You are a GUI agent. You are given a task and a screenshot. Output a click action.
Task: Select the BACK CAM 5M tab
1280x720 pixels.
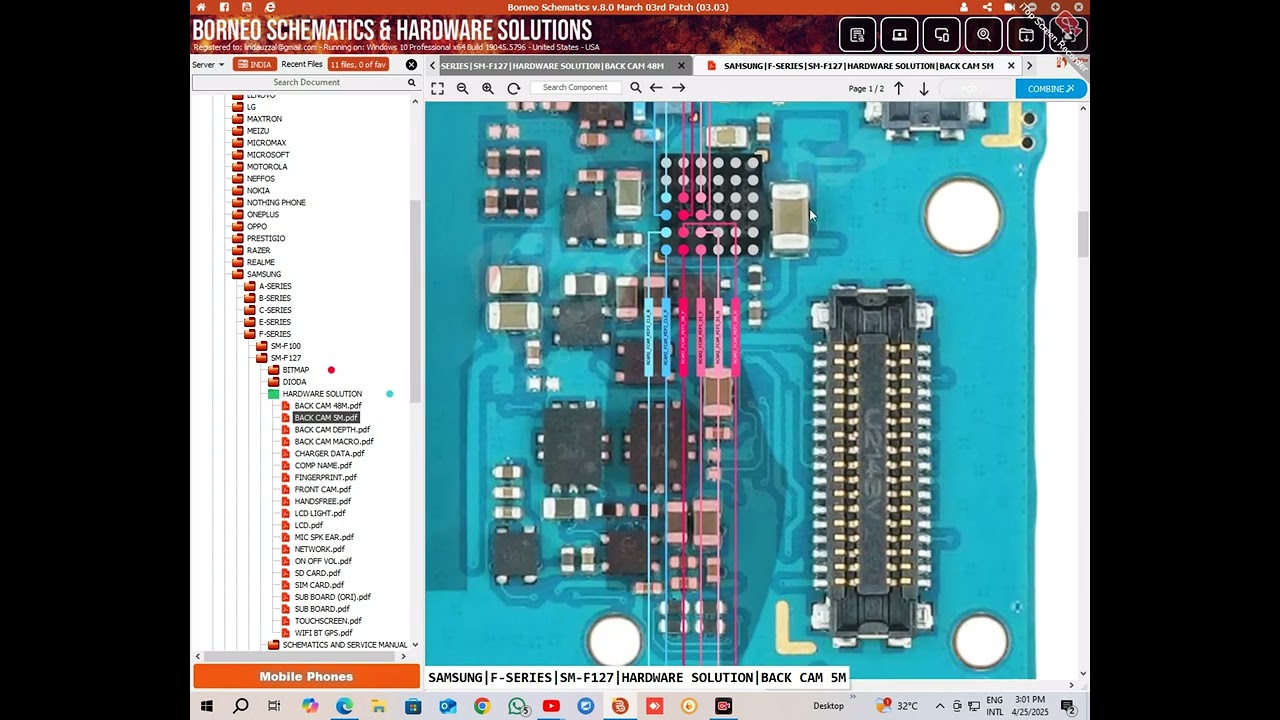point(858,66)
